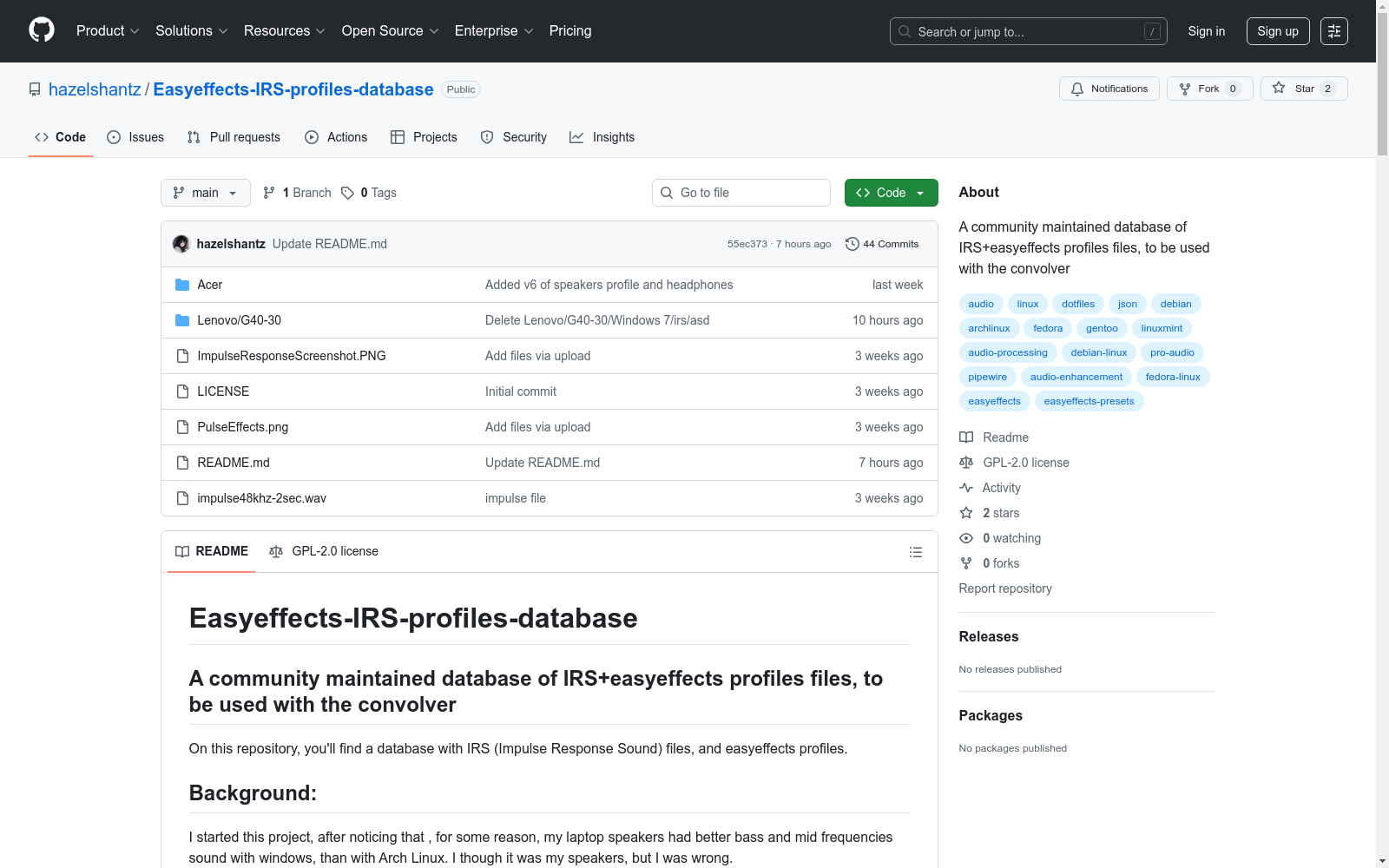The image size is (1389, 868).
Task: Click the Go to file search field
Action: coord(741,193)
